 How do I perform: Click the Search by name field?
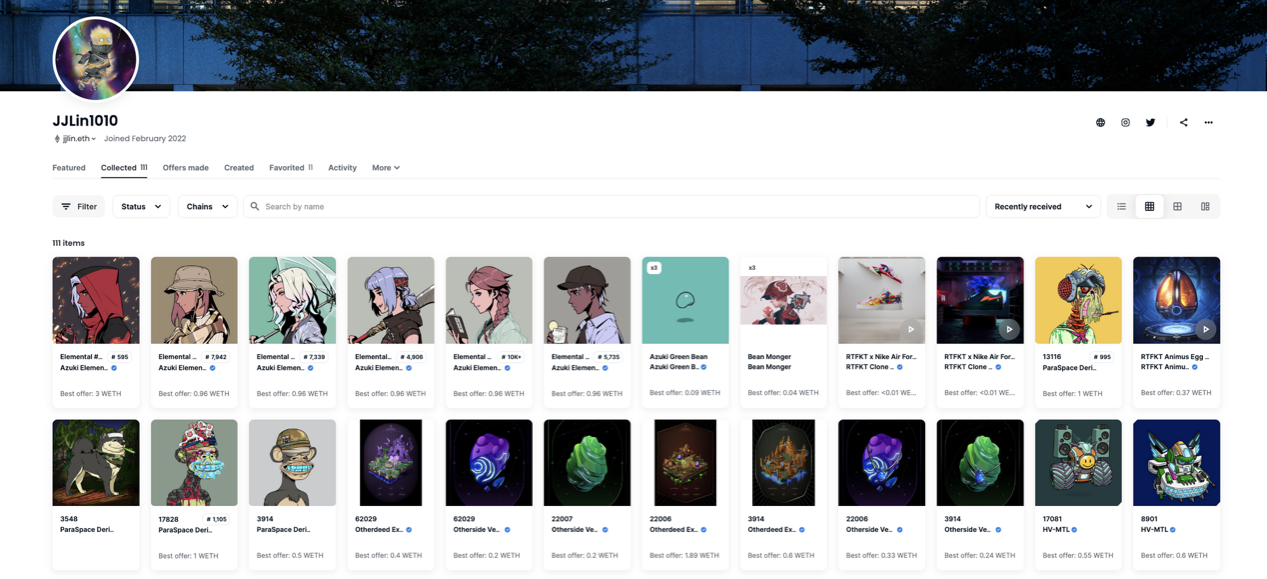[x=610, y=207]
